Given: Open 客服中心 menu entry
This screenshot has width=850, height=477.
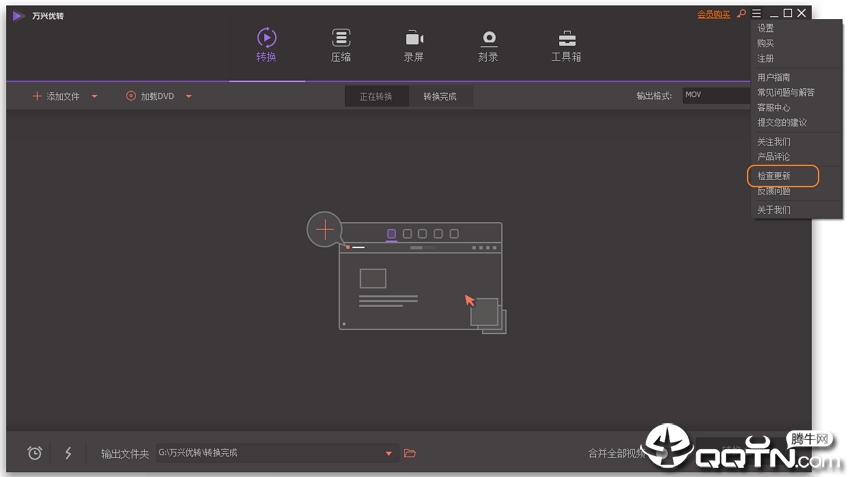Looking at the screenshot, I should 774,108.
